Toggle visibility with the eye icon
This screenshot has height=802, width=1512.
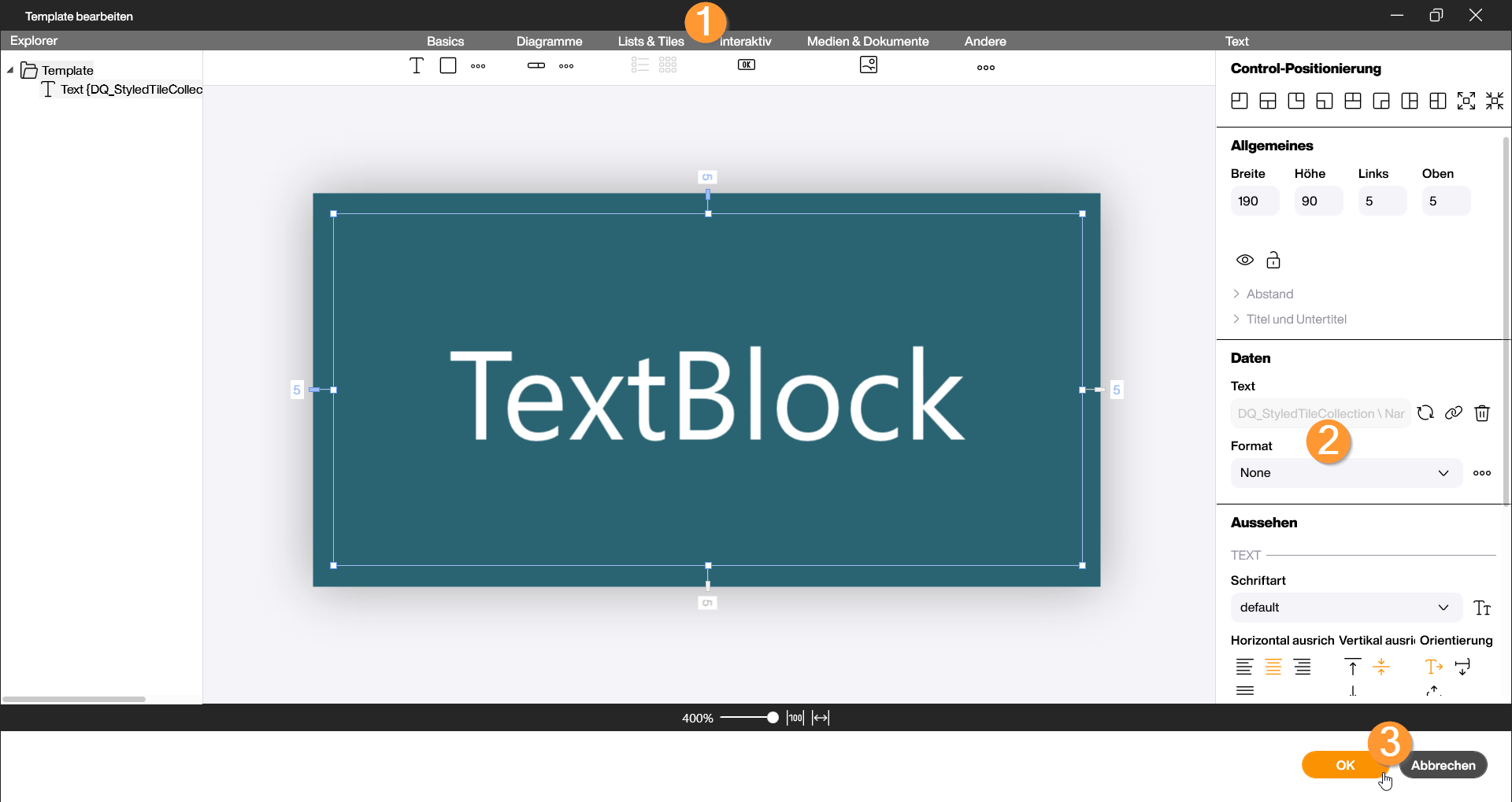[x=1245, y=260]
